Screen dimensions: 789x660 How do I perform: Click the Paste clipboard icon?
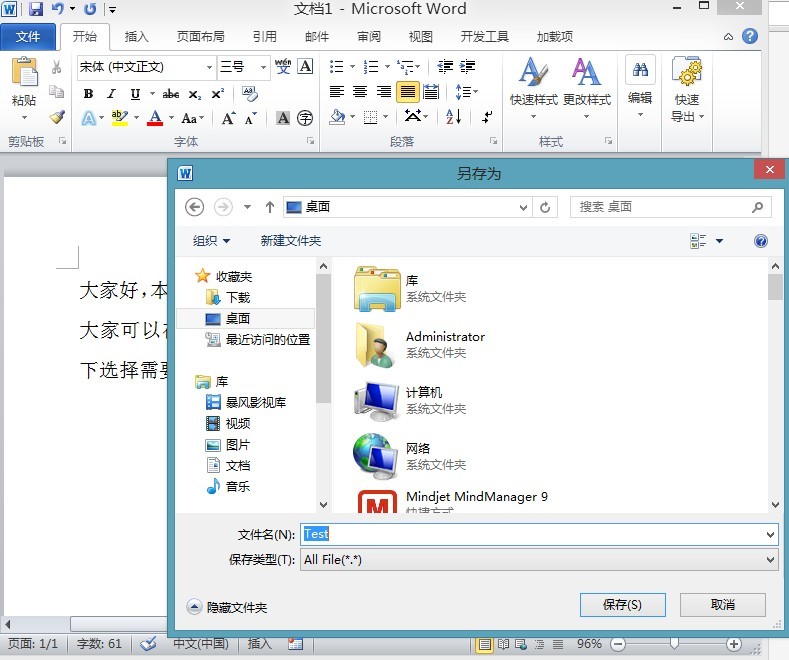[24, 71]
